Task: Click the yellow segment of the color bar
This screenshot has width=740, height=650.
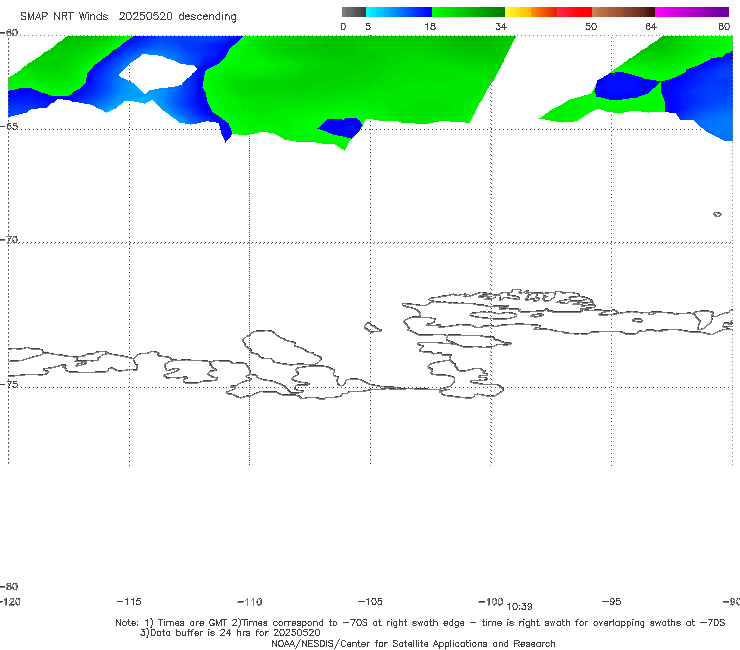Action: (518, 12)
